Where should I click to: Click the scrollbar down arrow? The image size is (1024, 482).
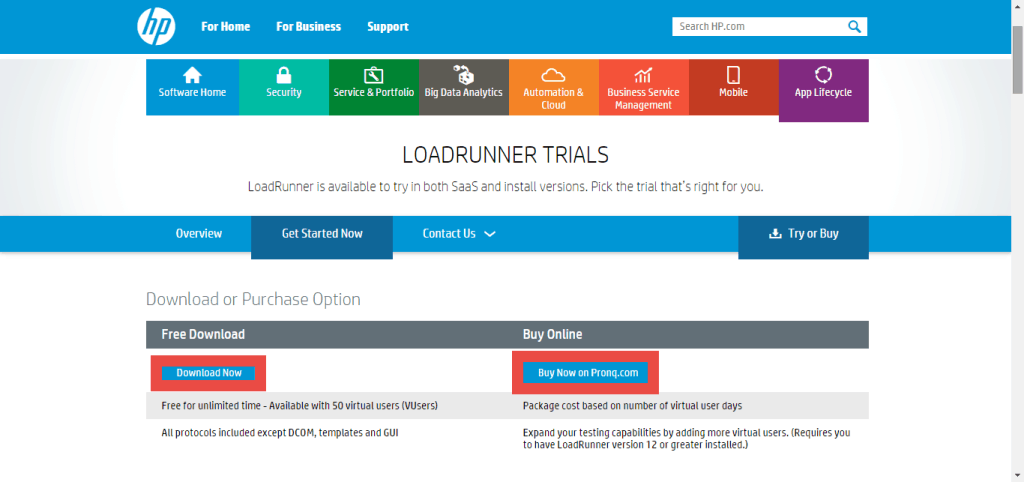click(1017, 476)
